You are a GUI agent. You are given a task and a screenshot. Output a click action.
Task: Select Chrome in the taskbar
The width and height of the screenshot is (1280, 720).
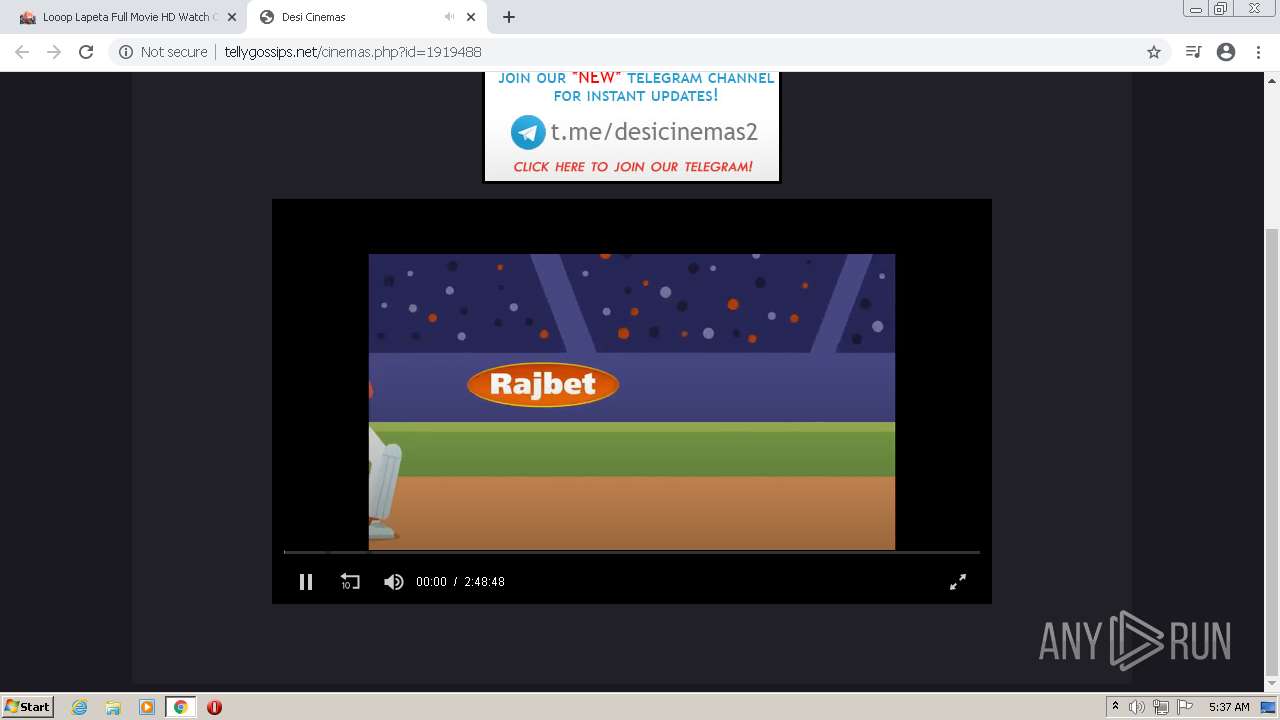click(x=181, y=707)
